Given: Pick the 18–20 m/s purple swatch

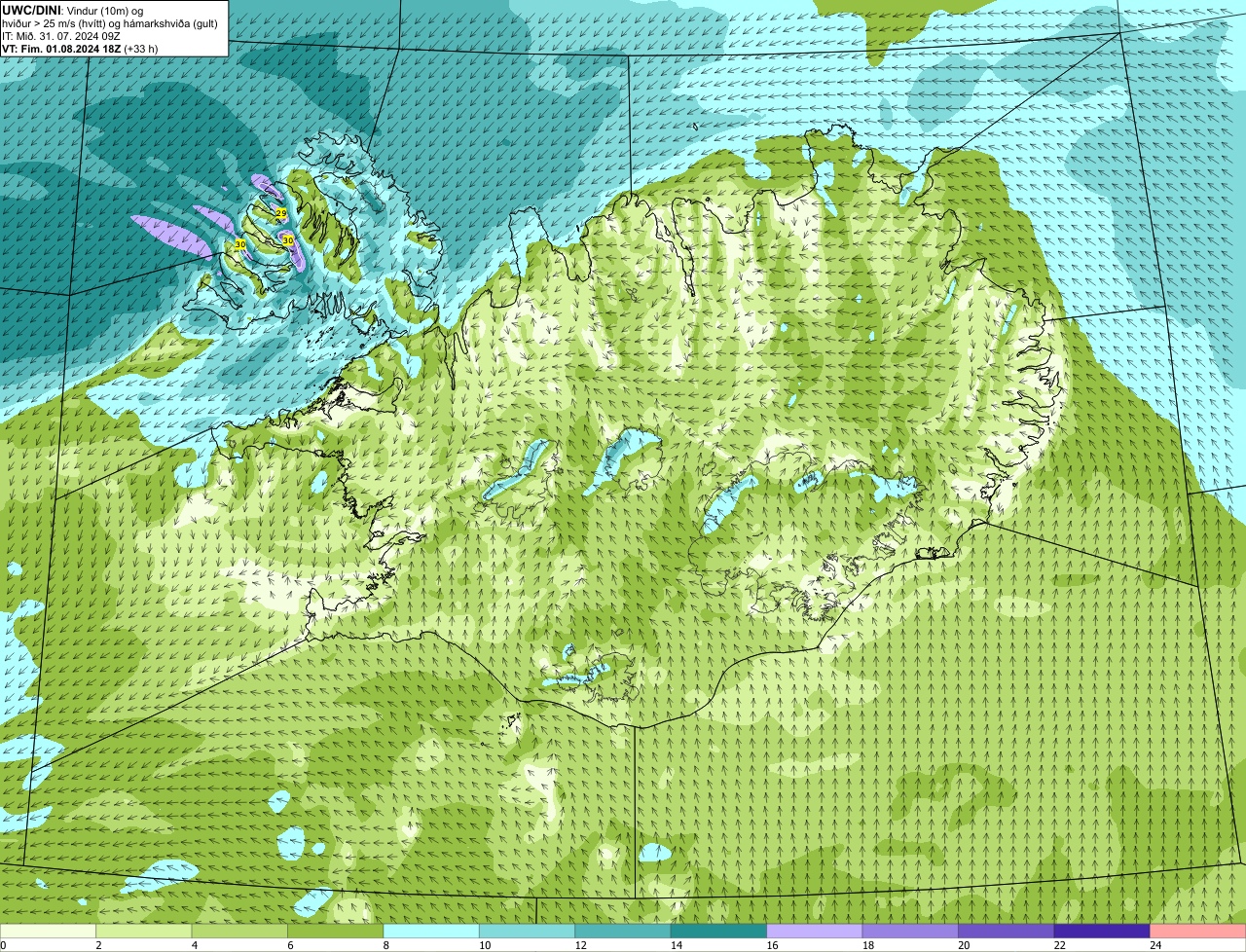Looking at the screenshot, I should click(910, 932).
